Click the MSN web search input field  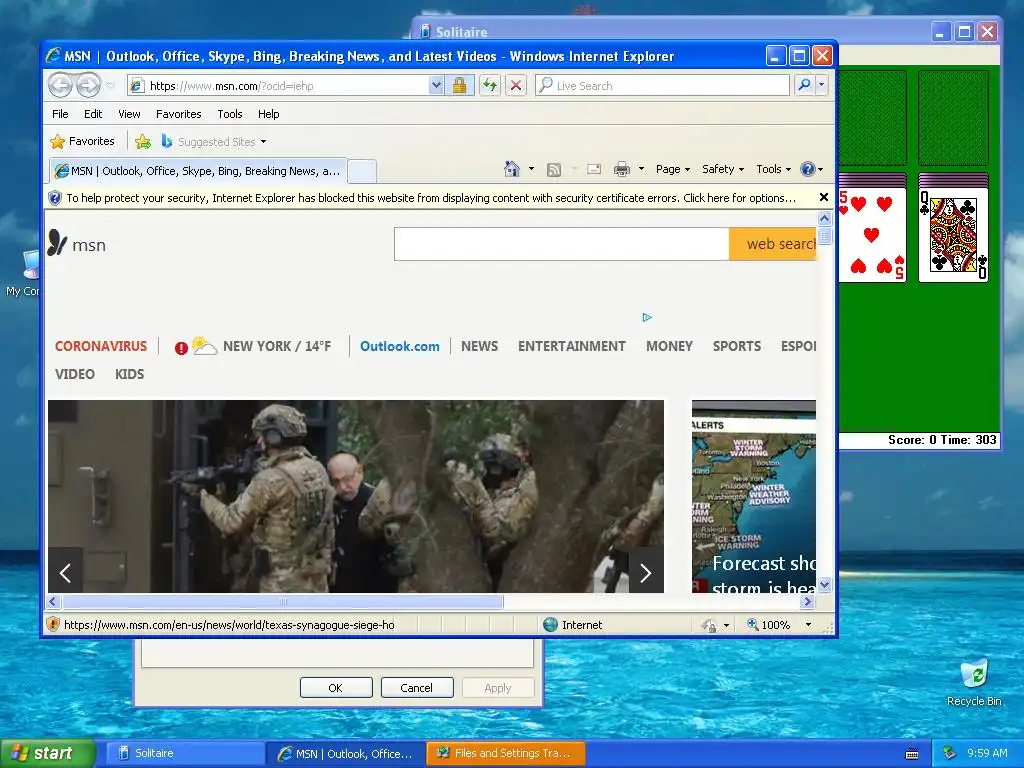pos(562,244)
